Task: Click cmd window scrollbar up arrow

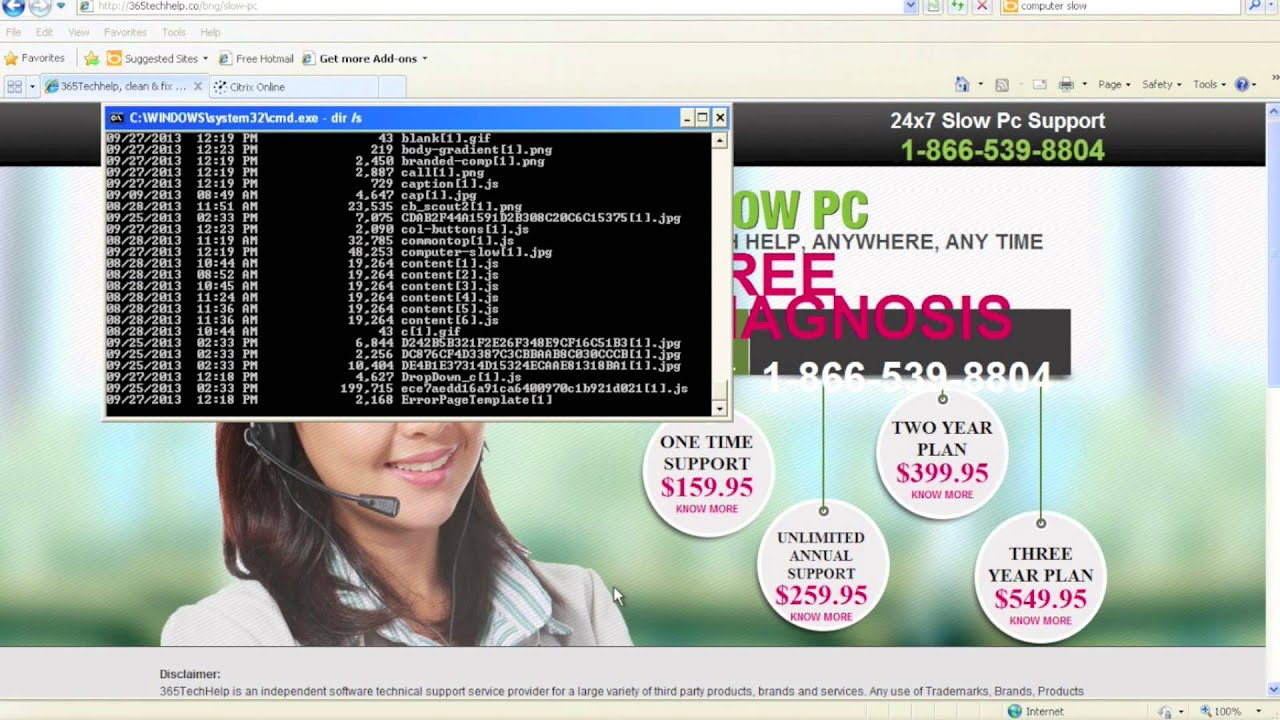Action: pos(719,141)
